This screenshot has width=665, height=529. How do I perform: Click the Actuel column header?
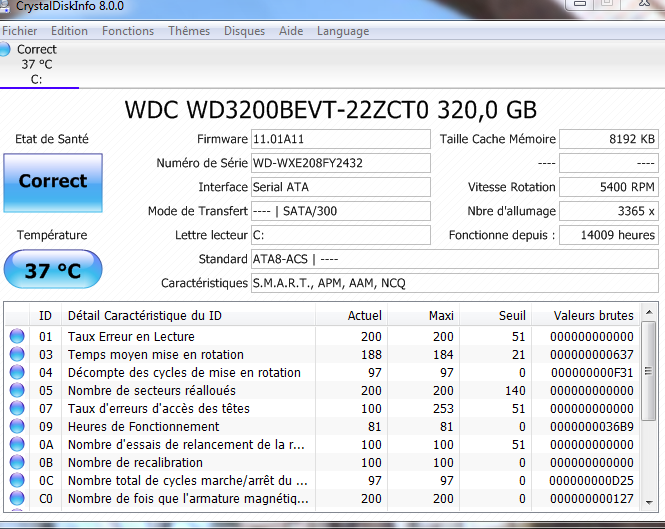[352, 316]
